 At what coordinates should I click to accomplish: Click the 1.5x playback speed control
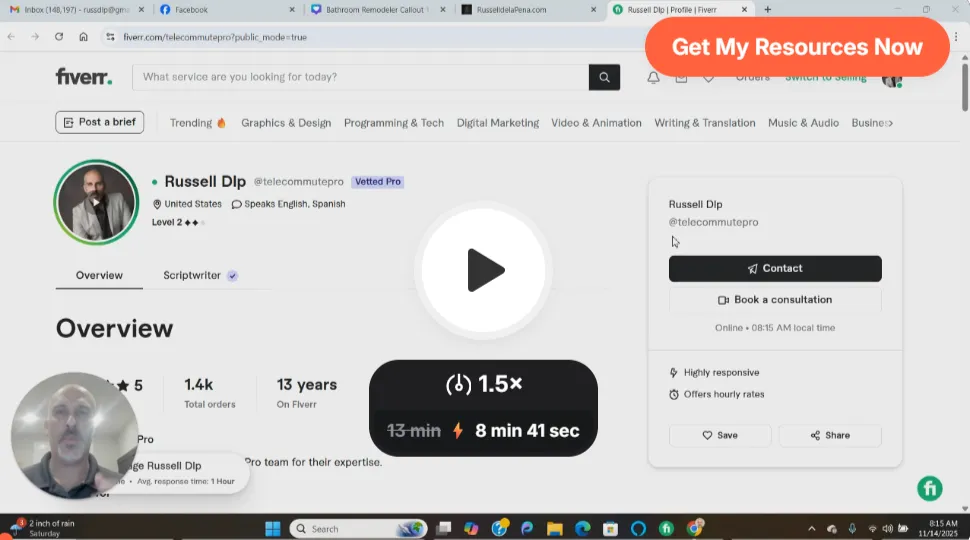[483, 384]
